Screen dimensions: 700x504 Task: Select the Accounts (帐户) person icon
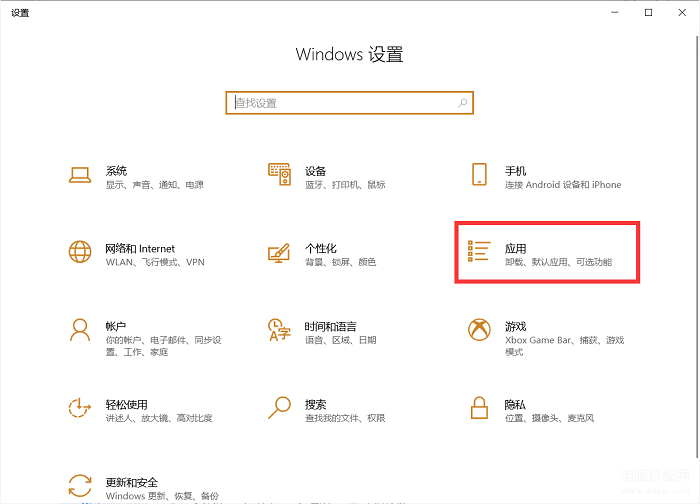coord(80,330)
